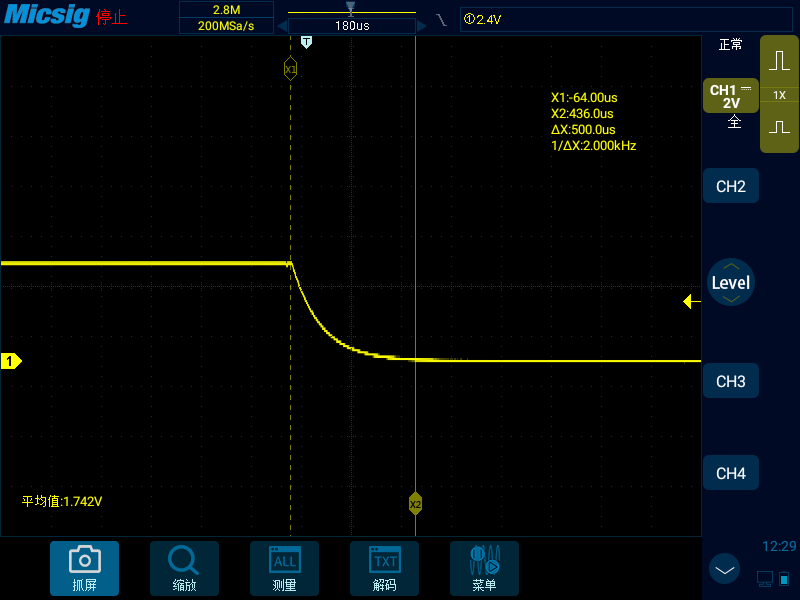Open the CH1 2V channel settings
The width and height of the screenshot is (800, 600).
[x=731, y=96]
